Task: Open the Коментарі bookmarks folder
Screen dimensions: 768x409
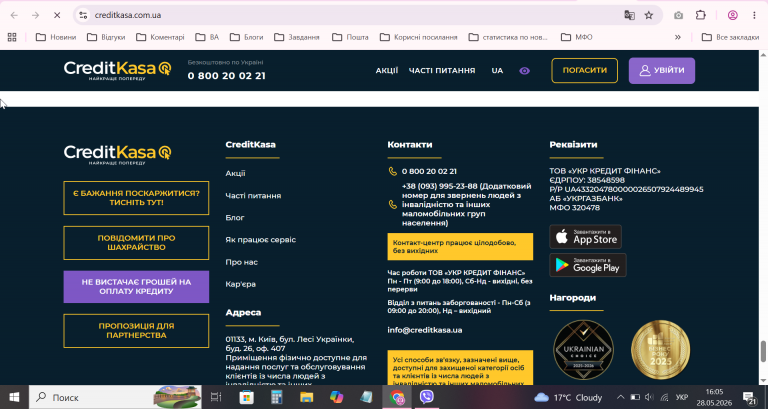Action: click(x=160, y=37)
